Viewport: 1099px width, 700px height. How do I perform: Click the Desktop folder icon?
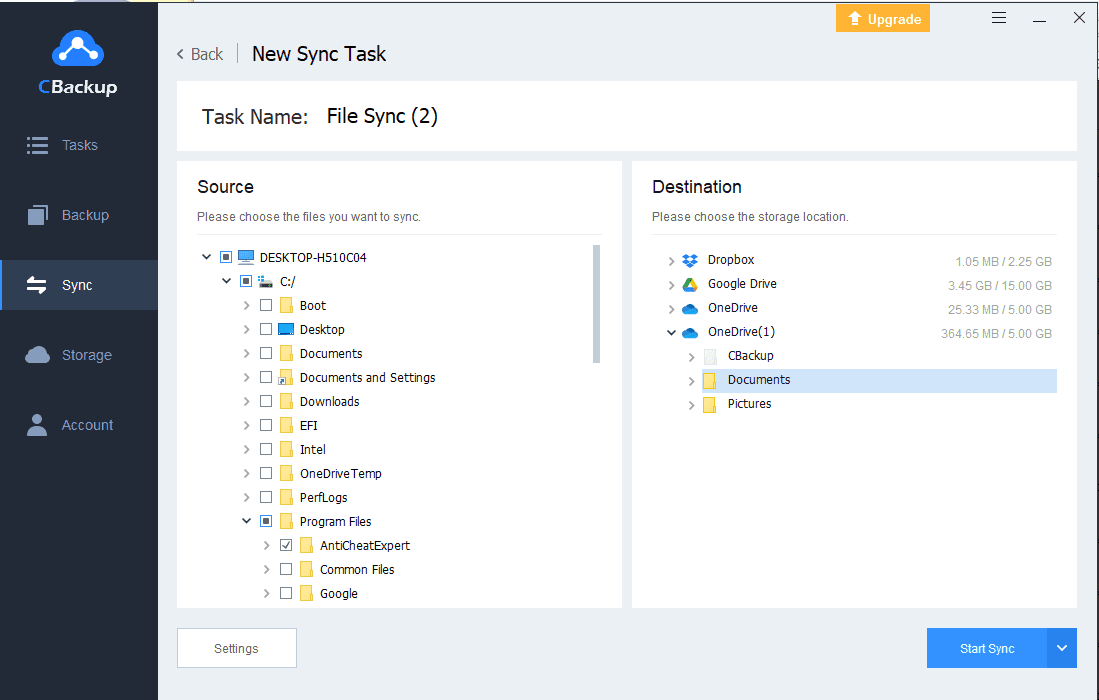[x=286, y=329]
